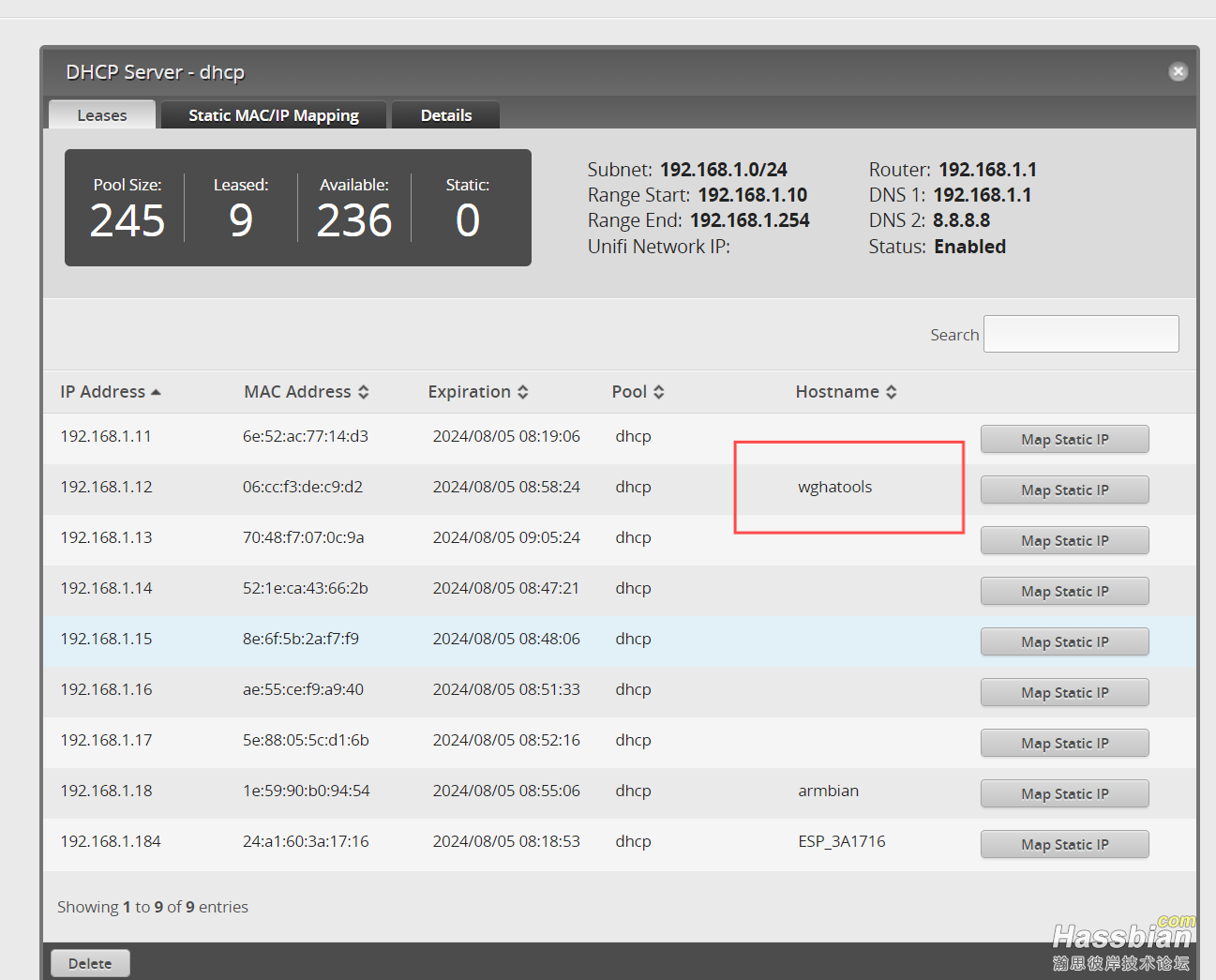
Task: Click MAC address 52:1e:ca:43:66:2b
Action: click(x=306, y=588)
